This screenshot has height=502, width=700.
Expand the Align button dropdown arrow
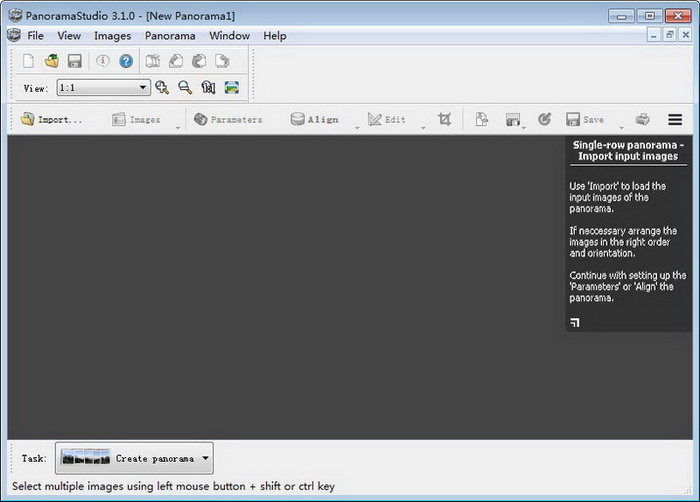(x=357, y=128)
